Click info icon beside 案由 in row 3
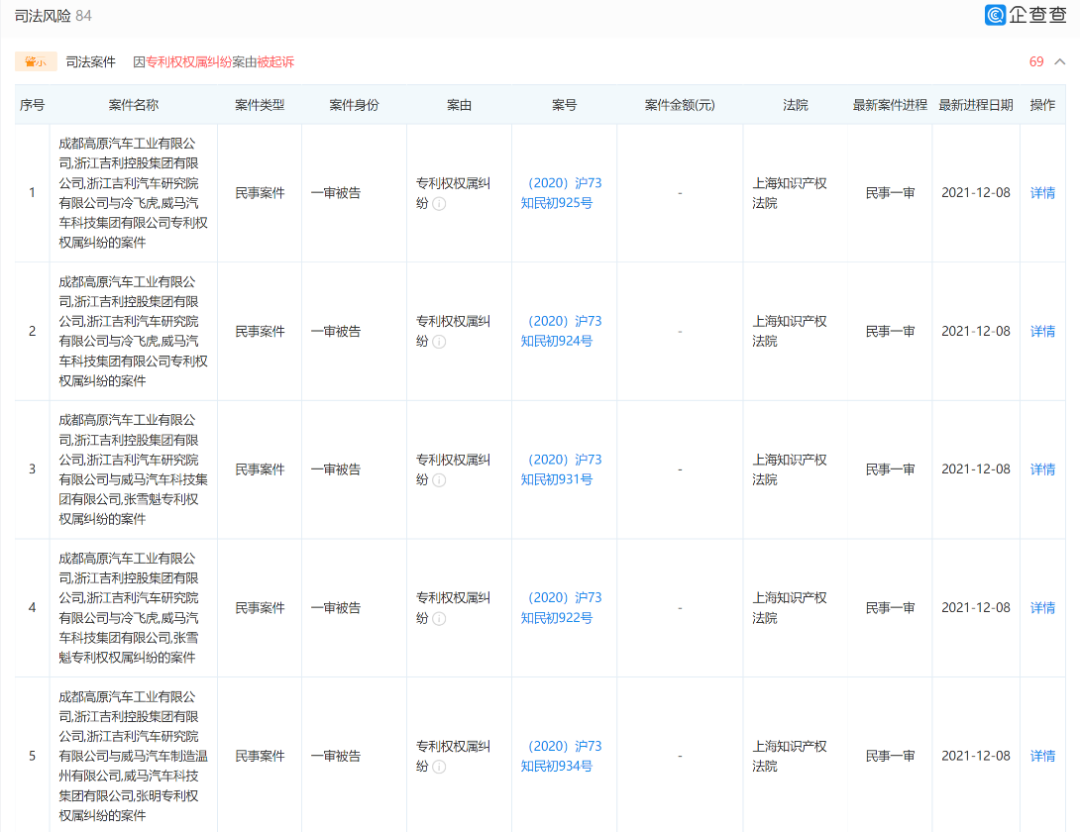This screenshot has height=832, width=1080. click(x=439, y=480)
